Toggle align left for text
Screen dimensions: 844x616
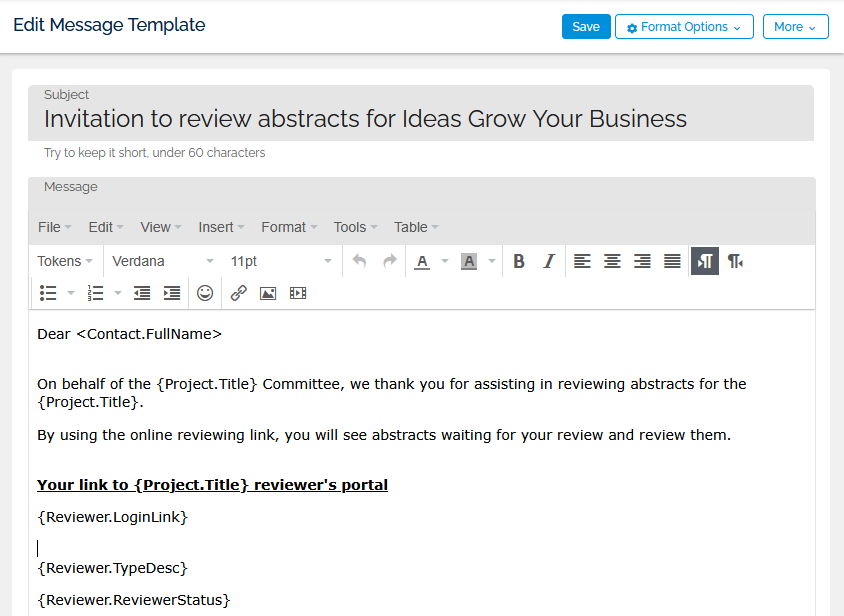click(582, 261)
